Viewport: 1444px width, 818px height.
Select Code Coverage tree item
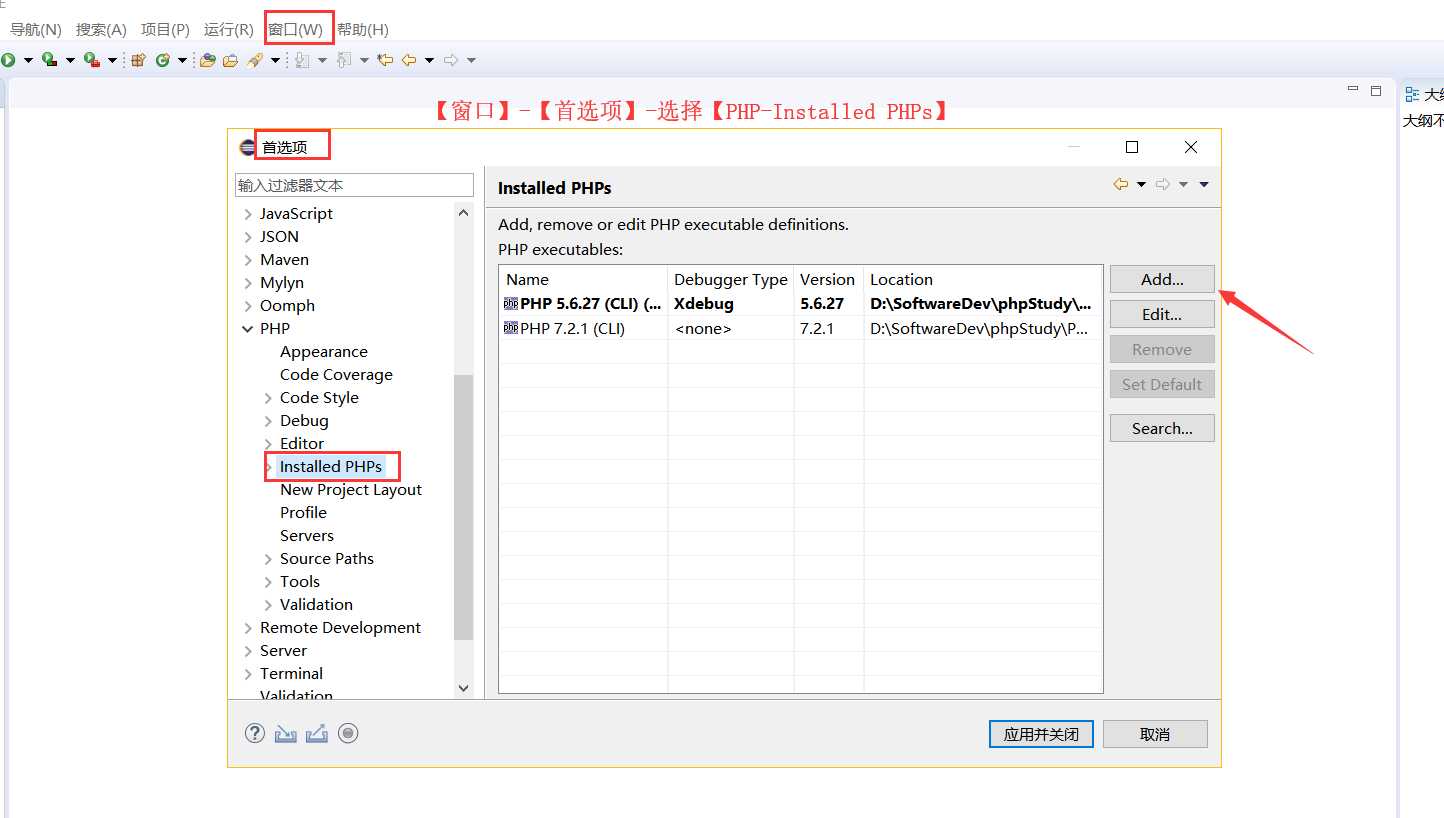336,374
